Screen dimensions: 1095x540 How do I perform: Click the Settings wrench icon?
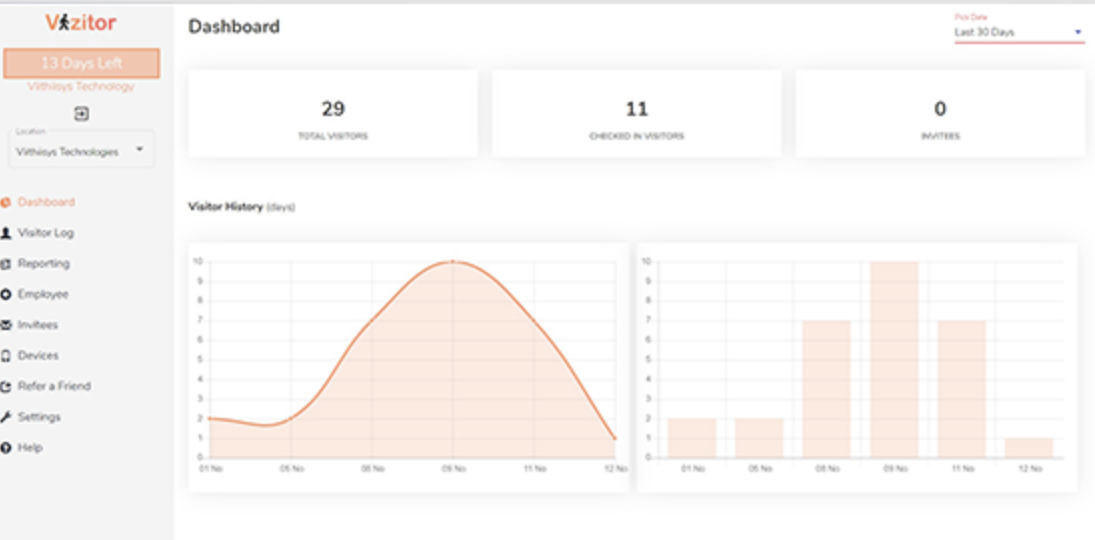6,418
